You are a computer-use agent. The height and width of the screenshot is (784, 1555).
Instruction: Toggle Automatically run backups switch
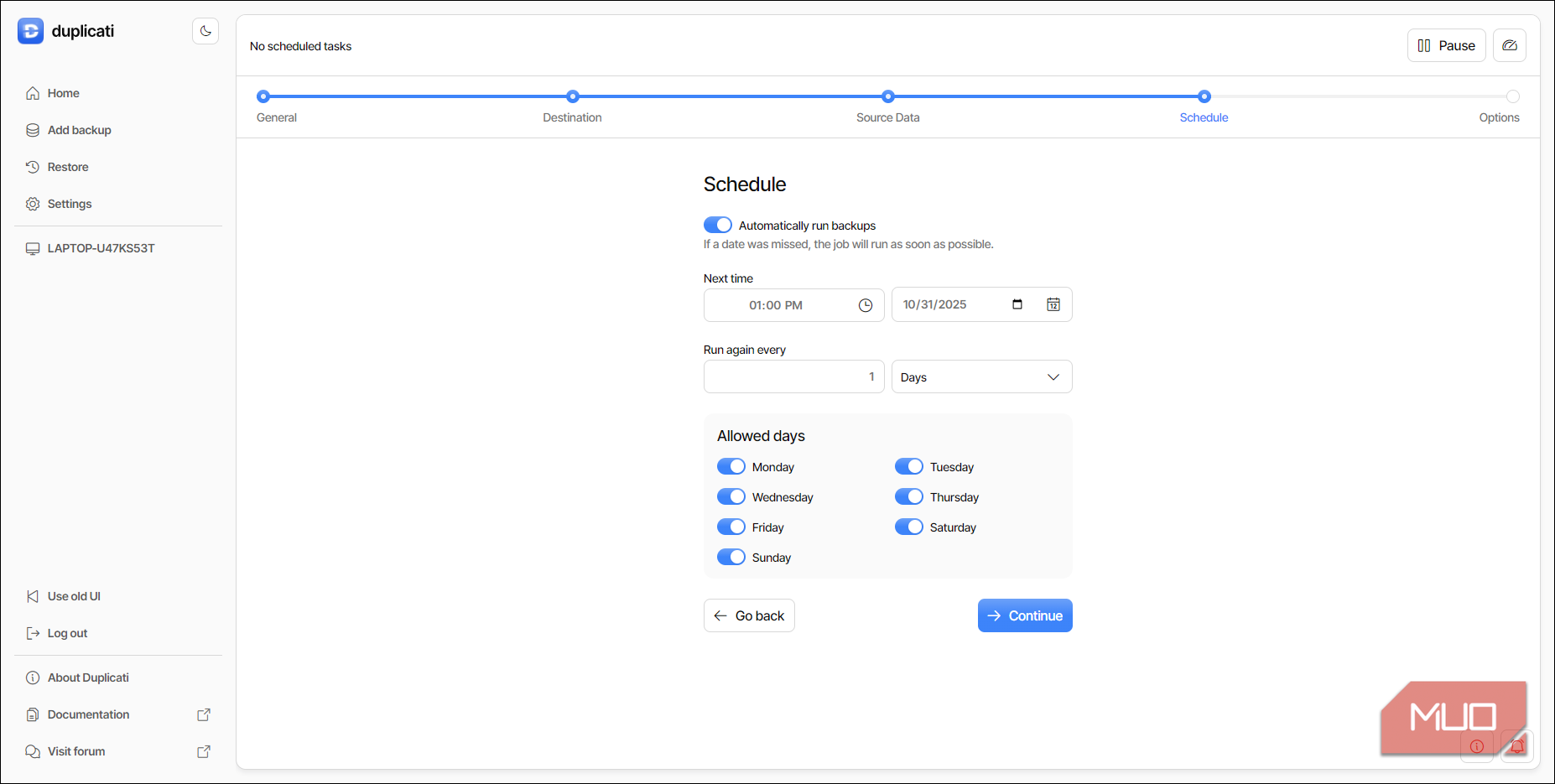coord(718,225)
